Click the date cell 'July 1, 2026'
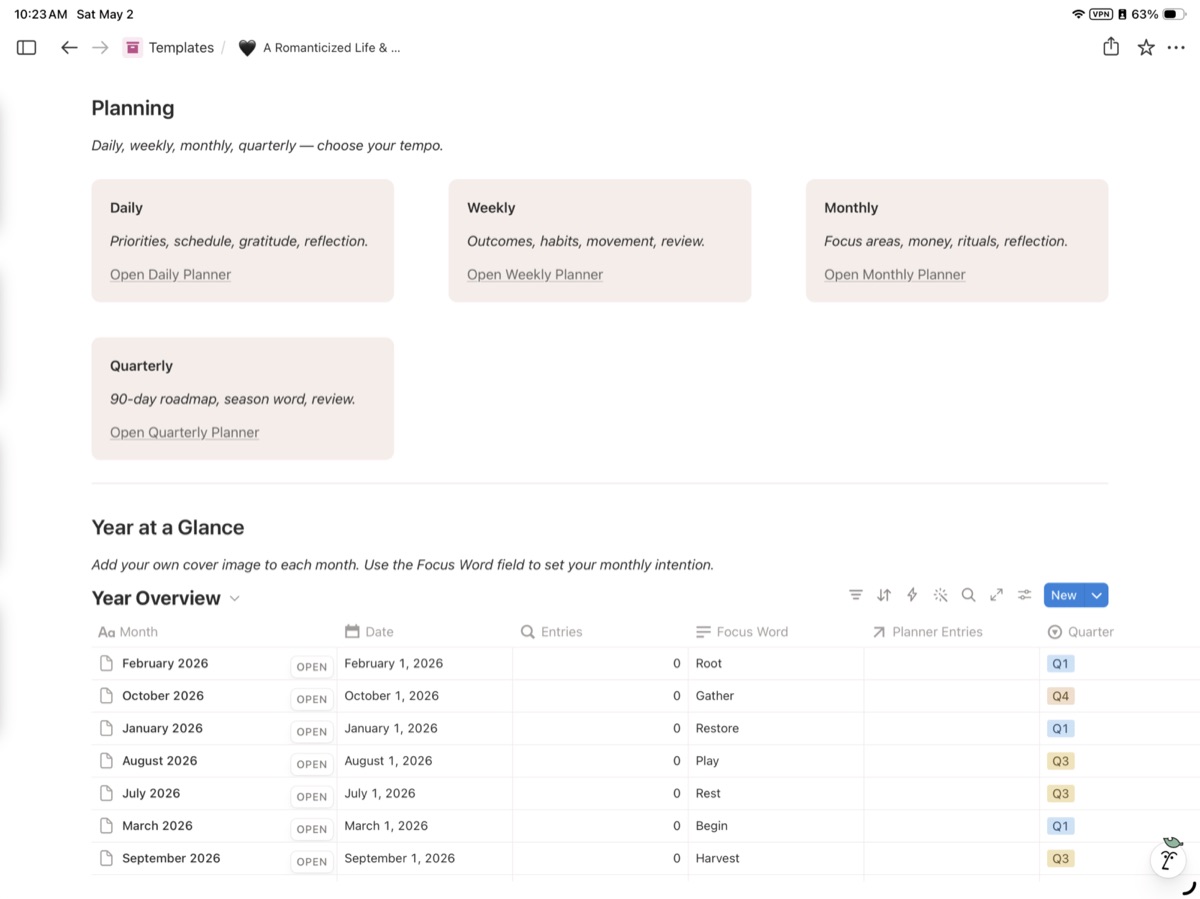This screenshot has width=1200, height=899. coord(425,794)
